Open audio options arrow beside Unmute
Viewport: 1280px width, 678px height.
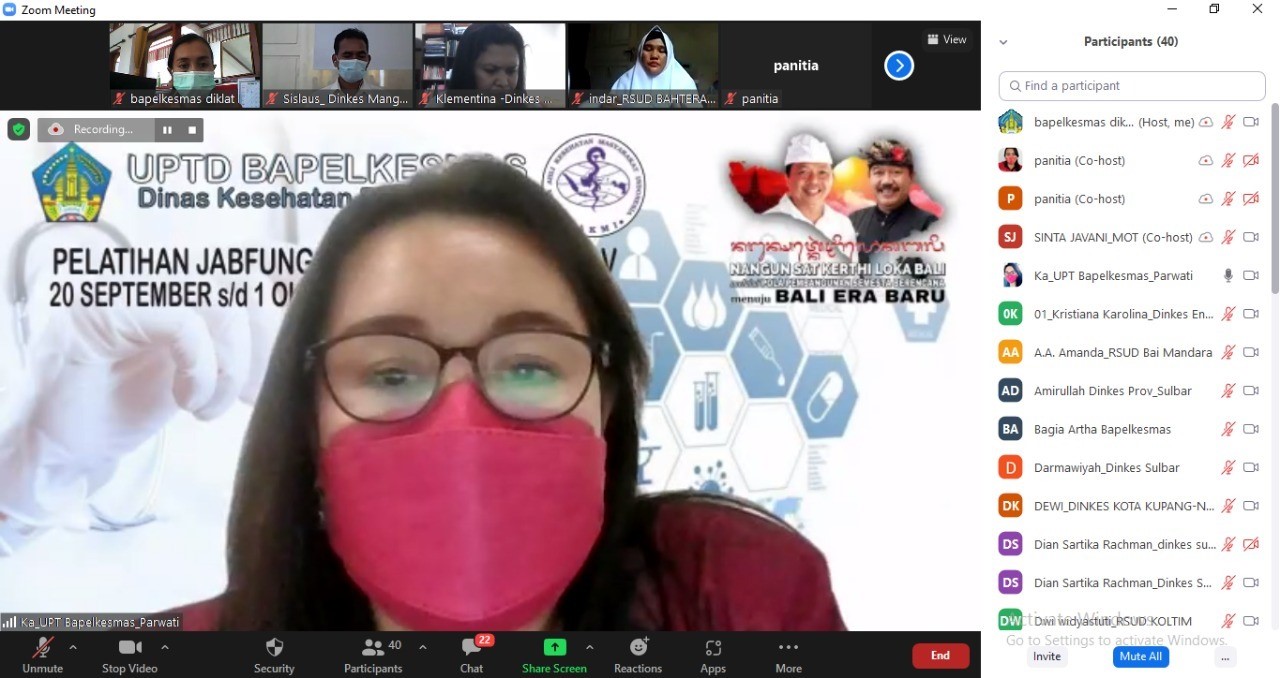[x=72, y=647]
